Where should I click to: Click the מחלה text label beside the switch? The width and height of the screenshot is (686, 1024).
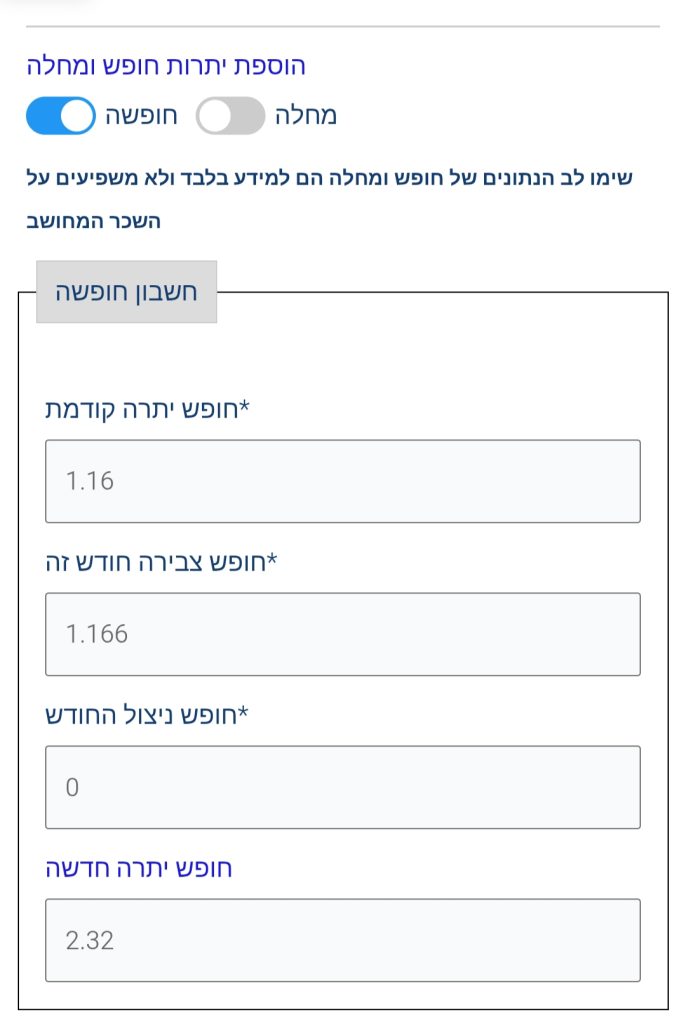pos(305,116)
